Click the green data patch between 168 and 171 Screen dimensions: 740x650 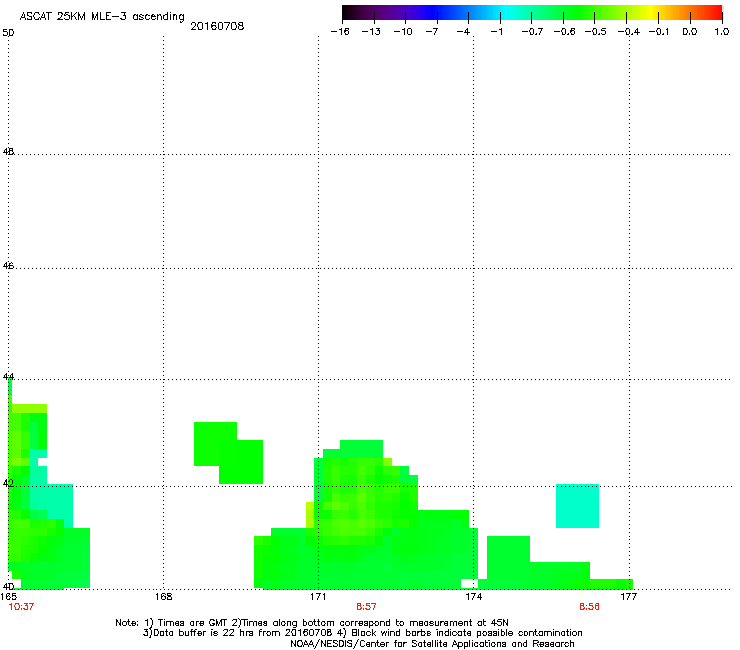pos(228,453)
